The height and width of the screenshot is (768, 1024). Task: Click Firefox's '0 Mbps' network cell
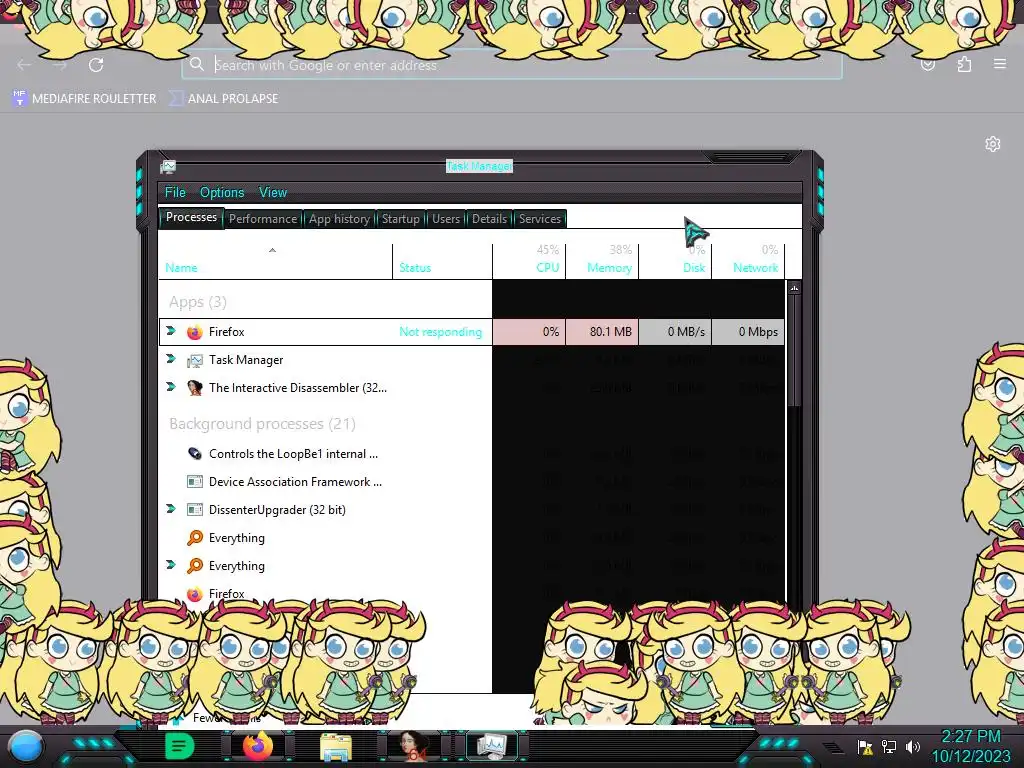(748, 332)
